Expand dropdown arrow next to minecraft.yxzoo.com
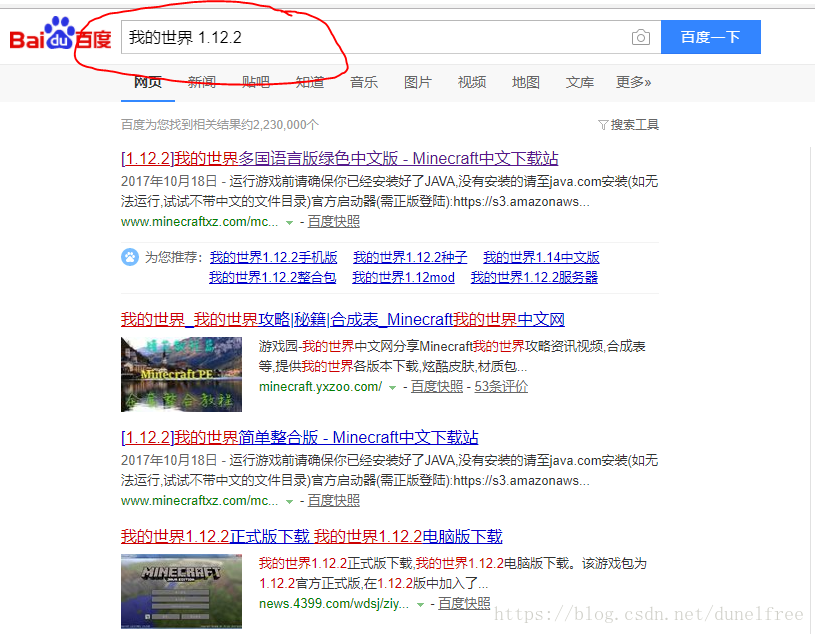This screenshot has height=634, width=815. pos(392,388)
